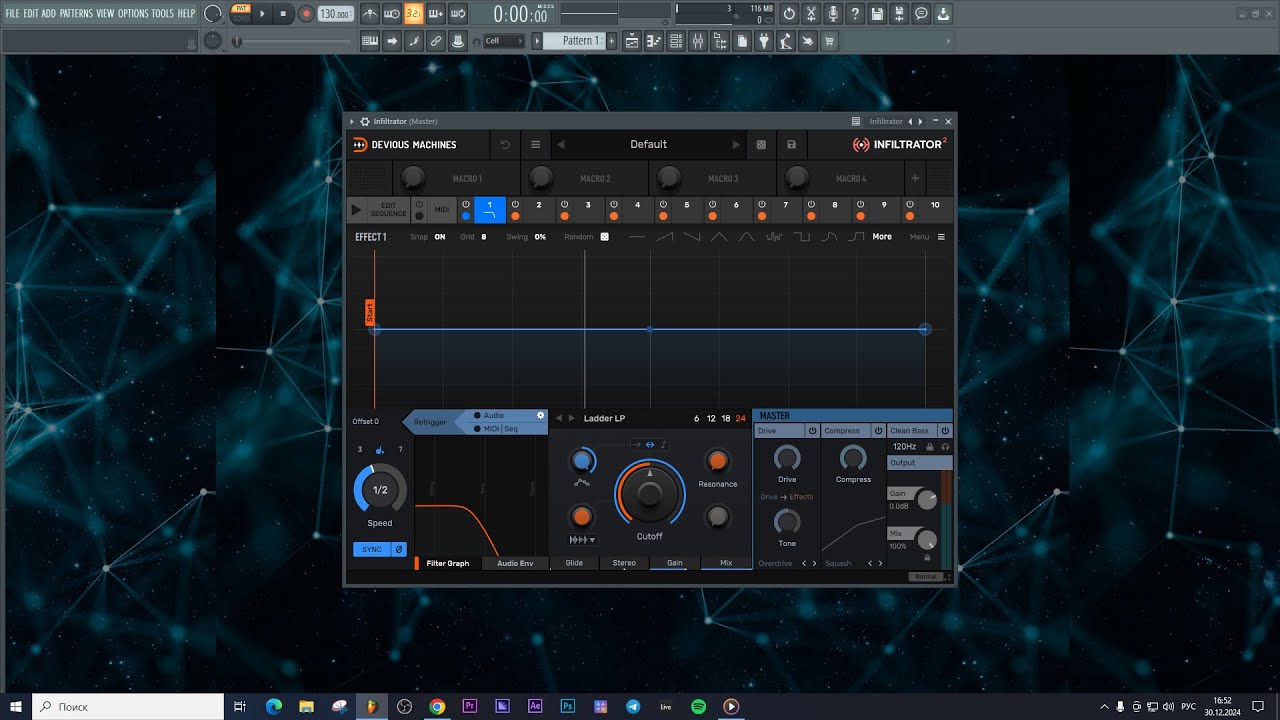Screen dimensions: 1280x720
Task: Open the Default preset name browser
Action: [x=648, y=144]
